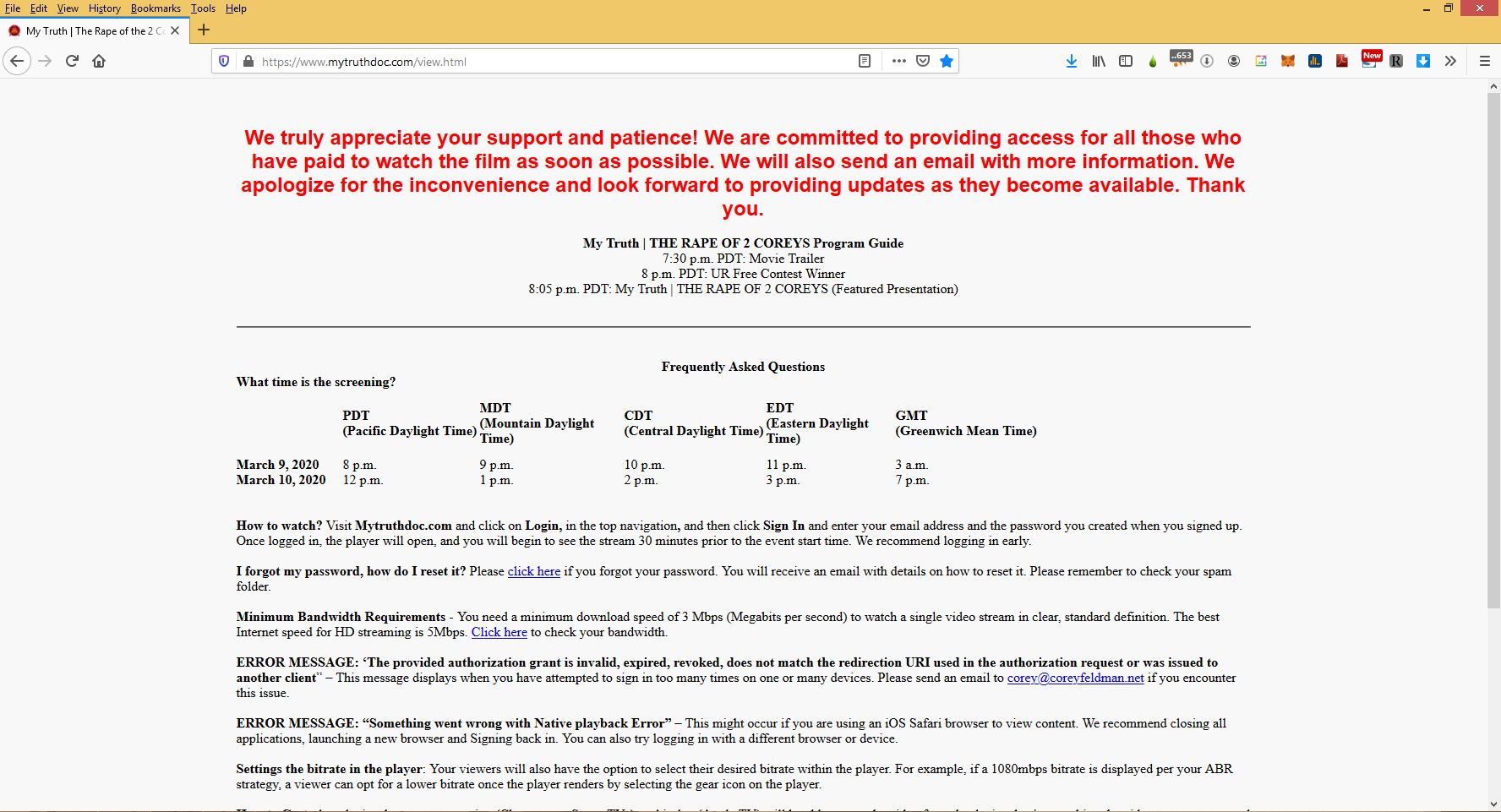Click the bandwidth check 'Click here' link

pyautogui.click(x=499, y=632)
